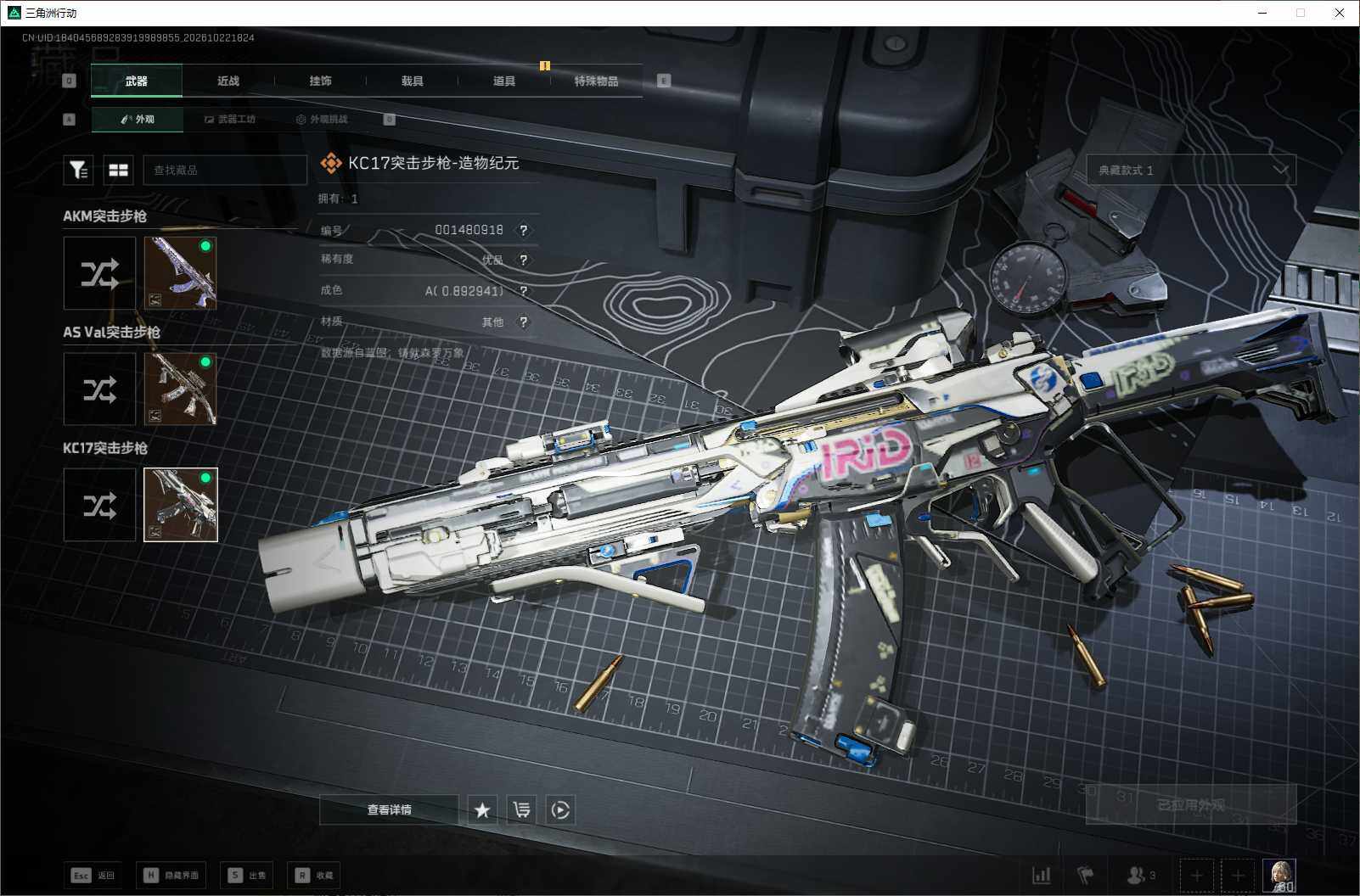1360x896 pixels.
Task: Add teammate in first plus slot
Action: [1197, 875]
